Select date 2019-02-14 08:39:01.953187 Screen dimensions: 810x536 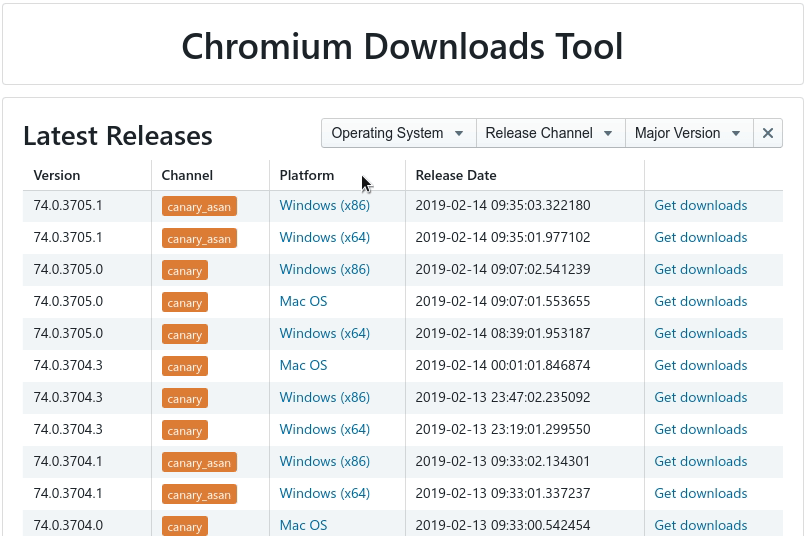503,334
